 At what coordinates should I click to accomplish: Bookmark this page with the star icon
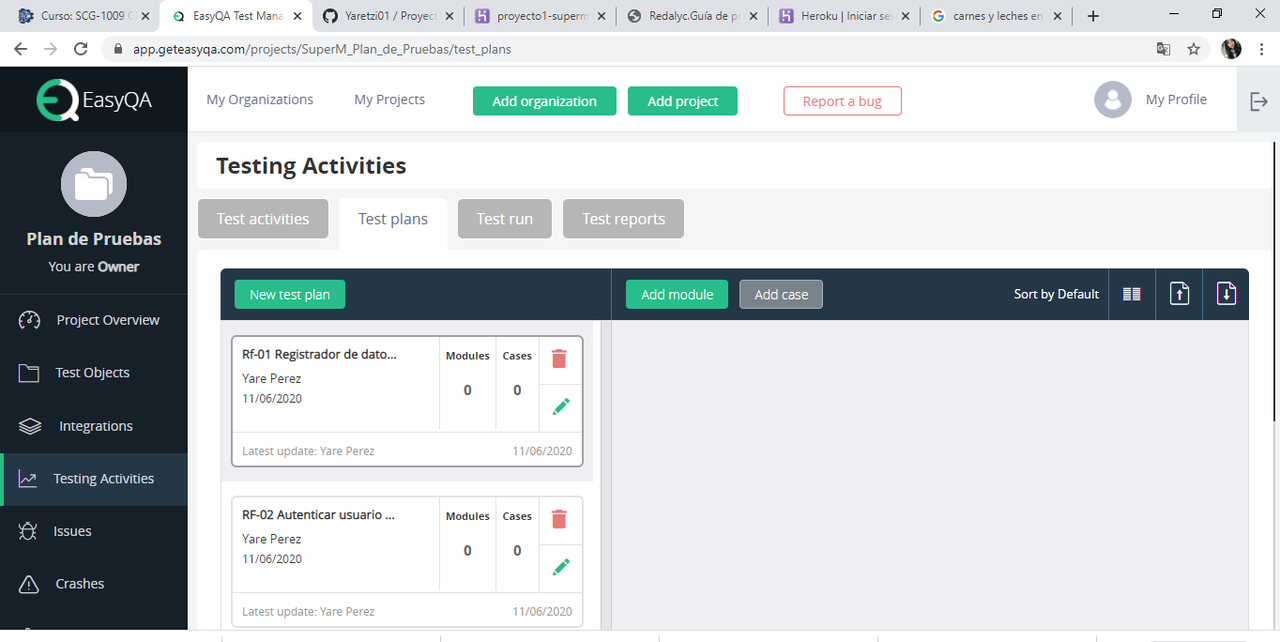point(1193,48)
